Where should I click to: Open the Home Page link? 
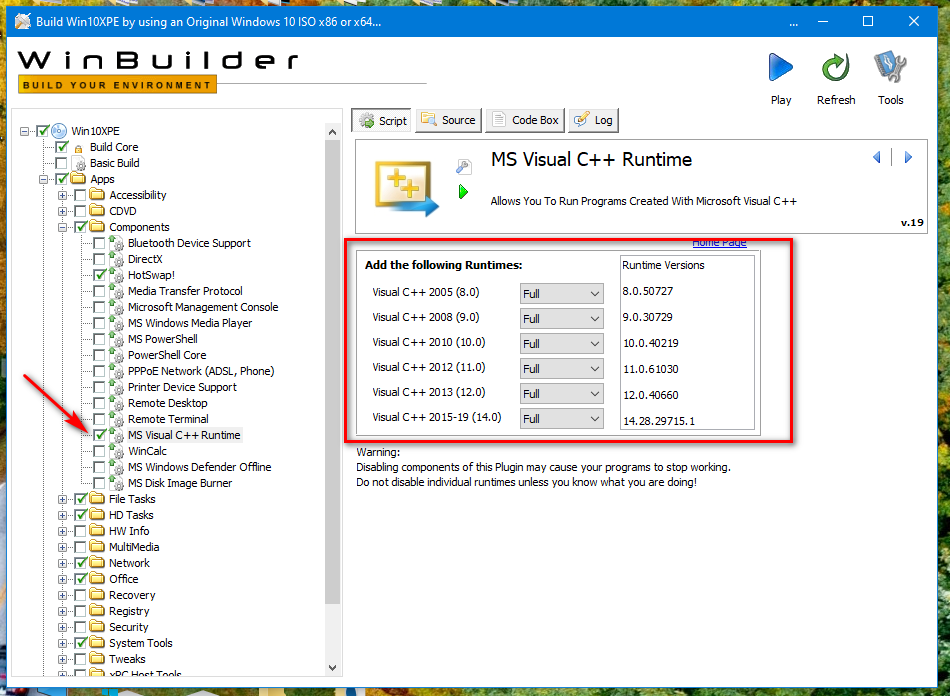pos(719,243)
